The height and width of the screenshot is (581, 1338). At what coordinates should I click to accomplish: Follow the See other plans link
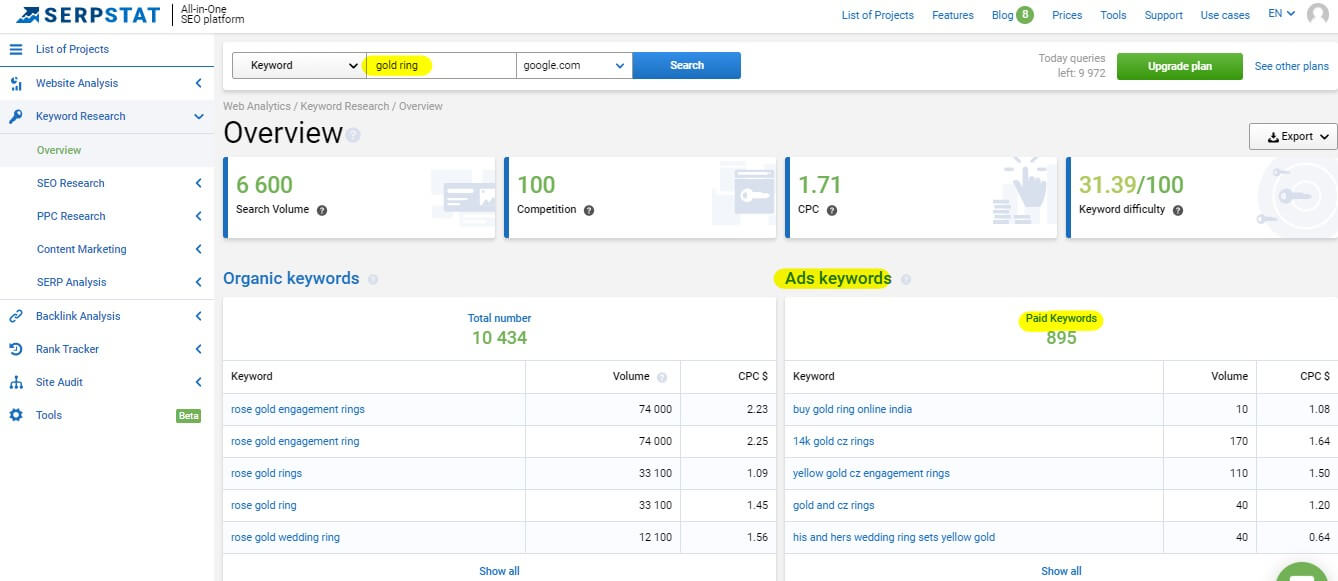click(x=1292, y=66)
